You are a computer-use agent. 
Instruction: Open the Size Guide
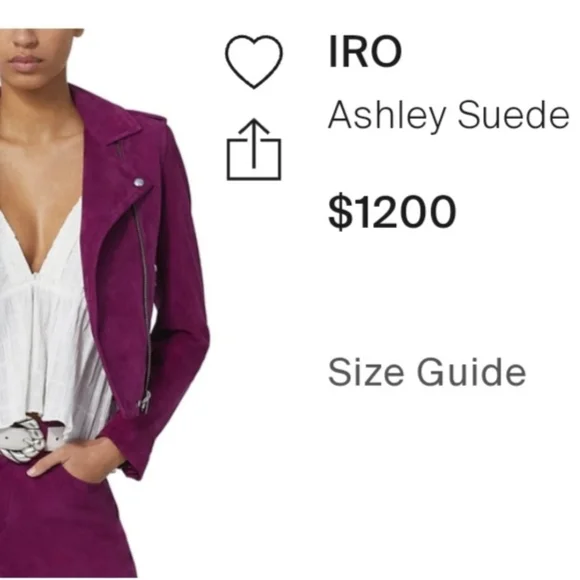tap(427, 372)
